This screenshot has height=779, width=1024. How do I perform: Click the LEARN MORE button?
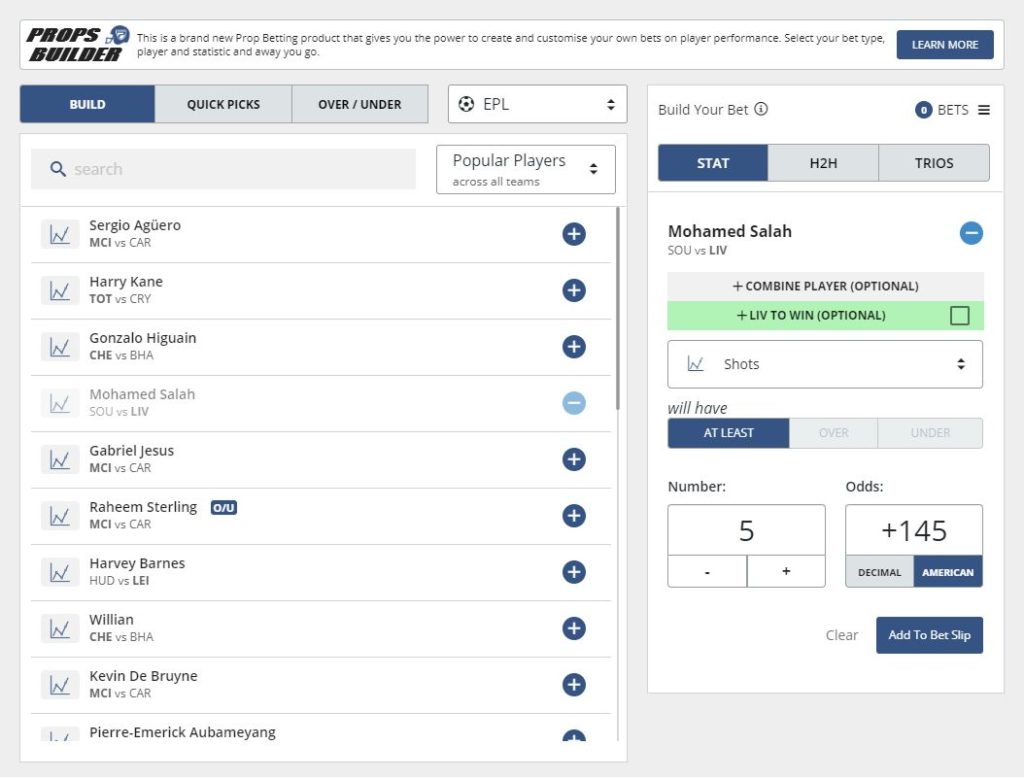(944, 44)
